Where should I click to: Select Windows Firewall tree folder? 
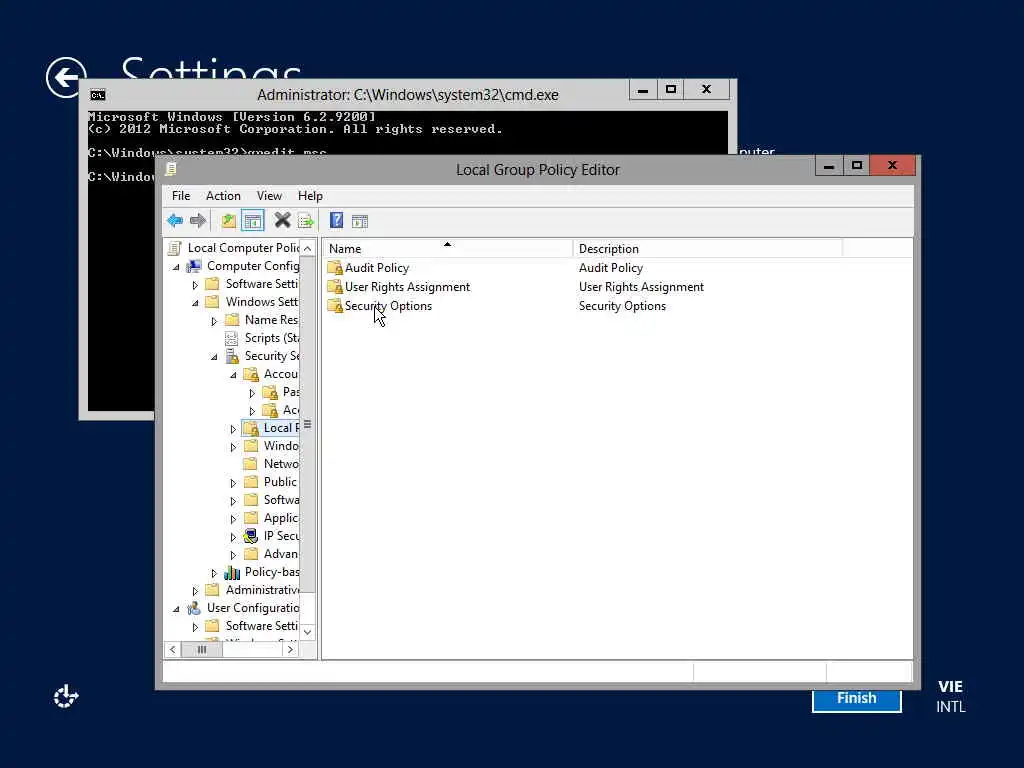(271, 446)
